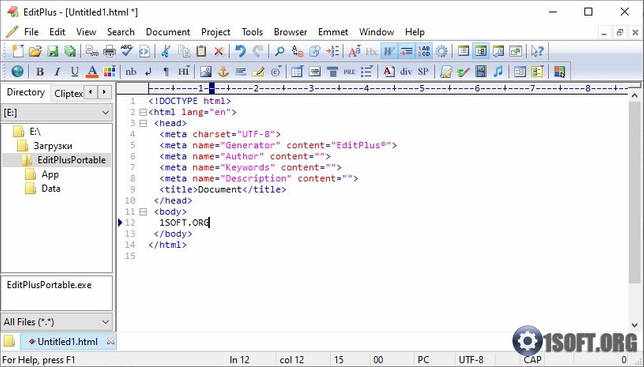Click the Copy toolbar icon
This screenshot has height=367, width=644.
click(184, 51)
